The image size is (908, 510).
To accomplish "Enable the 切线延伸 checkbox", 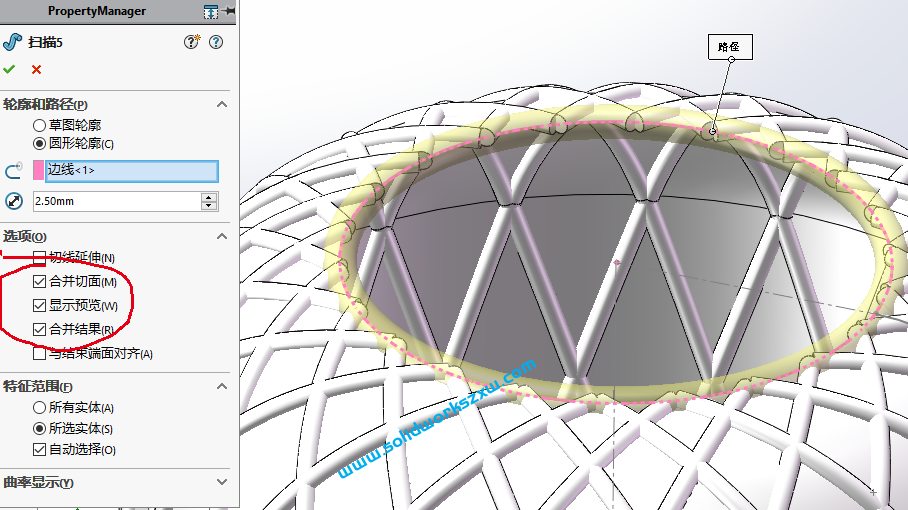I will click(x=39, y=257).
